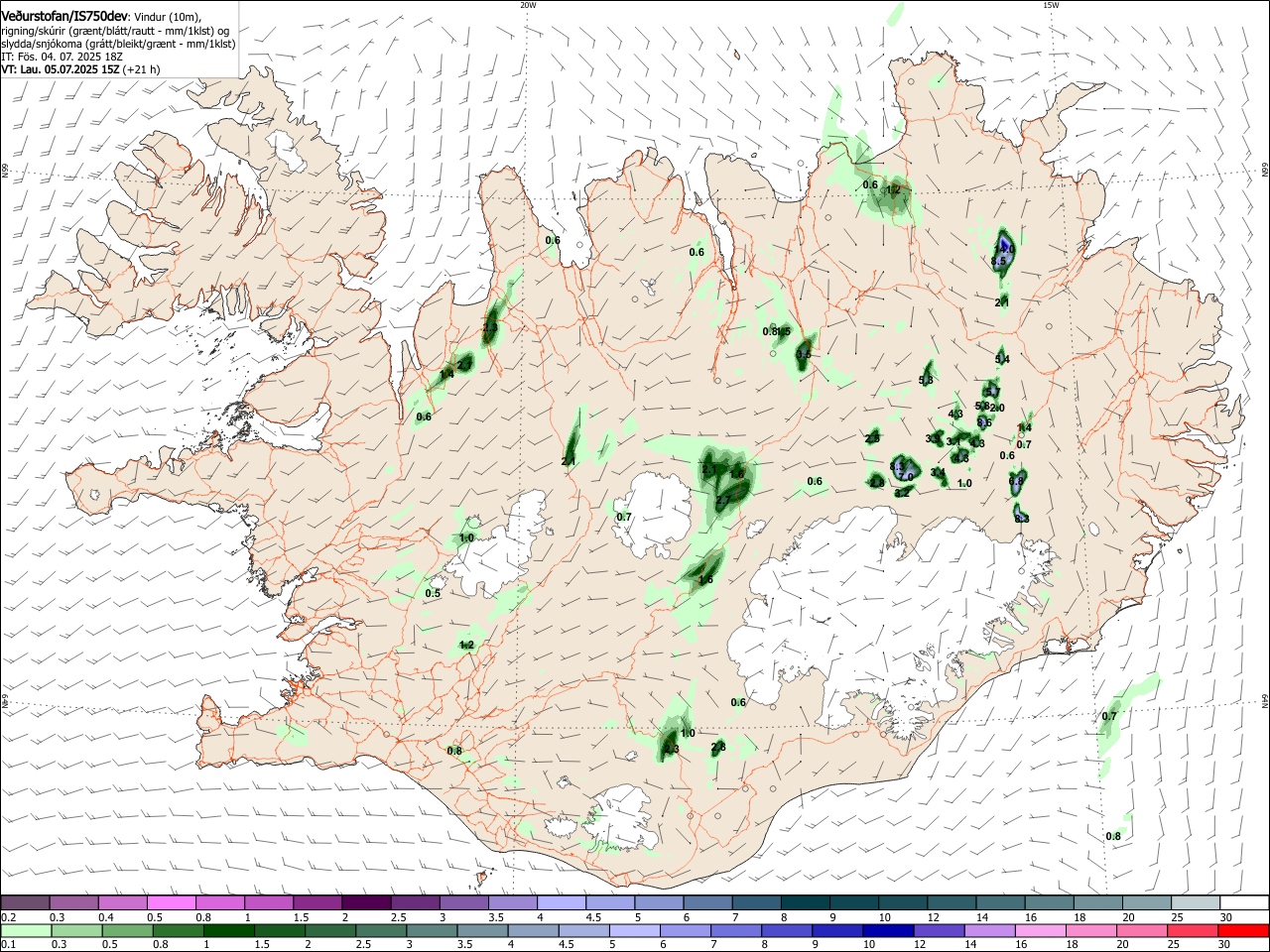Image resolution: width=1270 pixels, height=952 pixels.
Task: Click the 15W longitude label at the top
Action: 1051,5
